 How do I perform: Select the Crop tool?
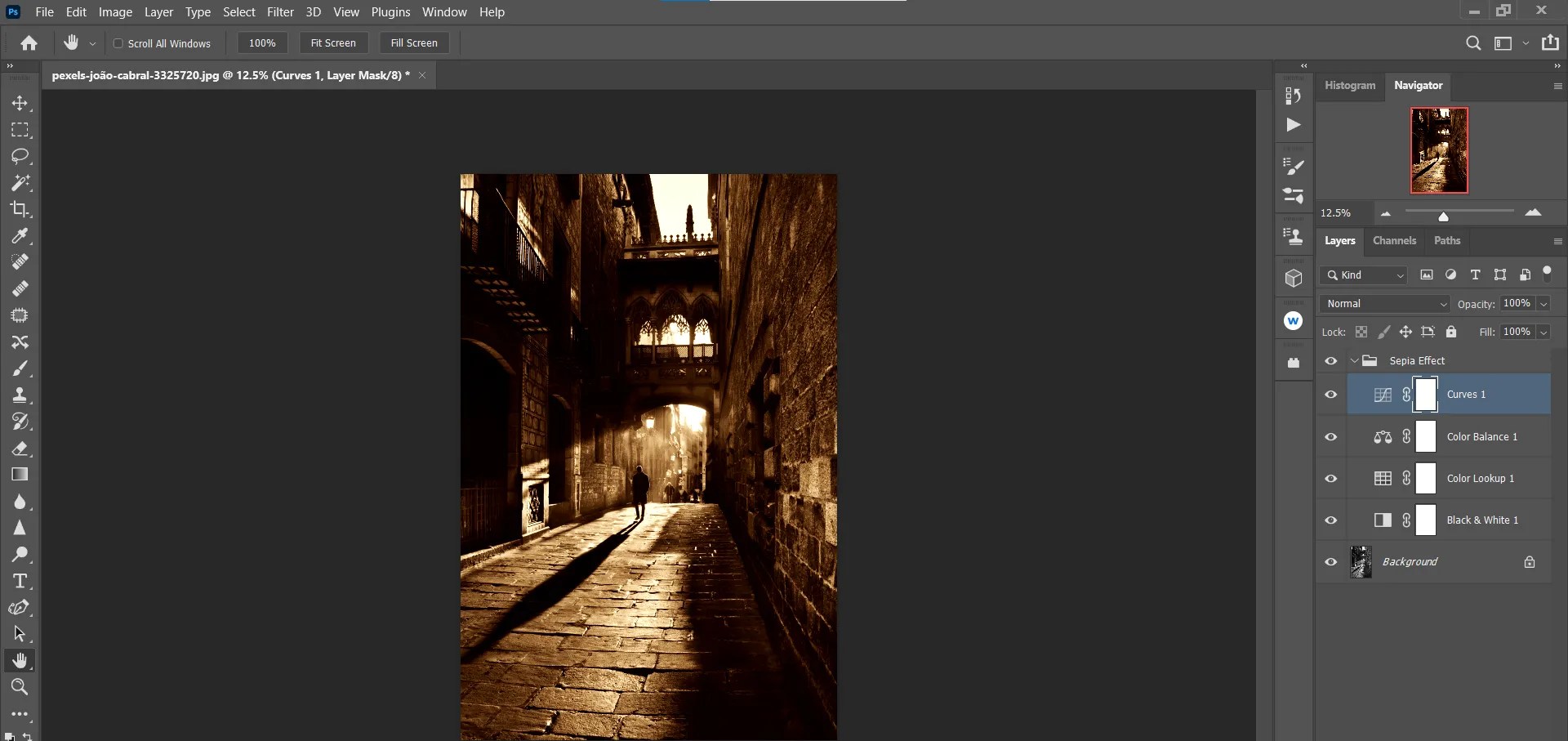point(20,210)
